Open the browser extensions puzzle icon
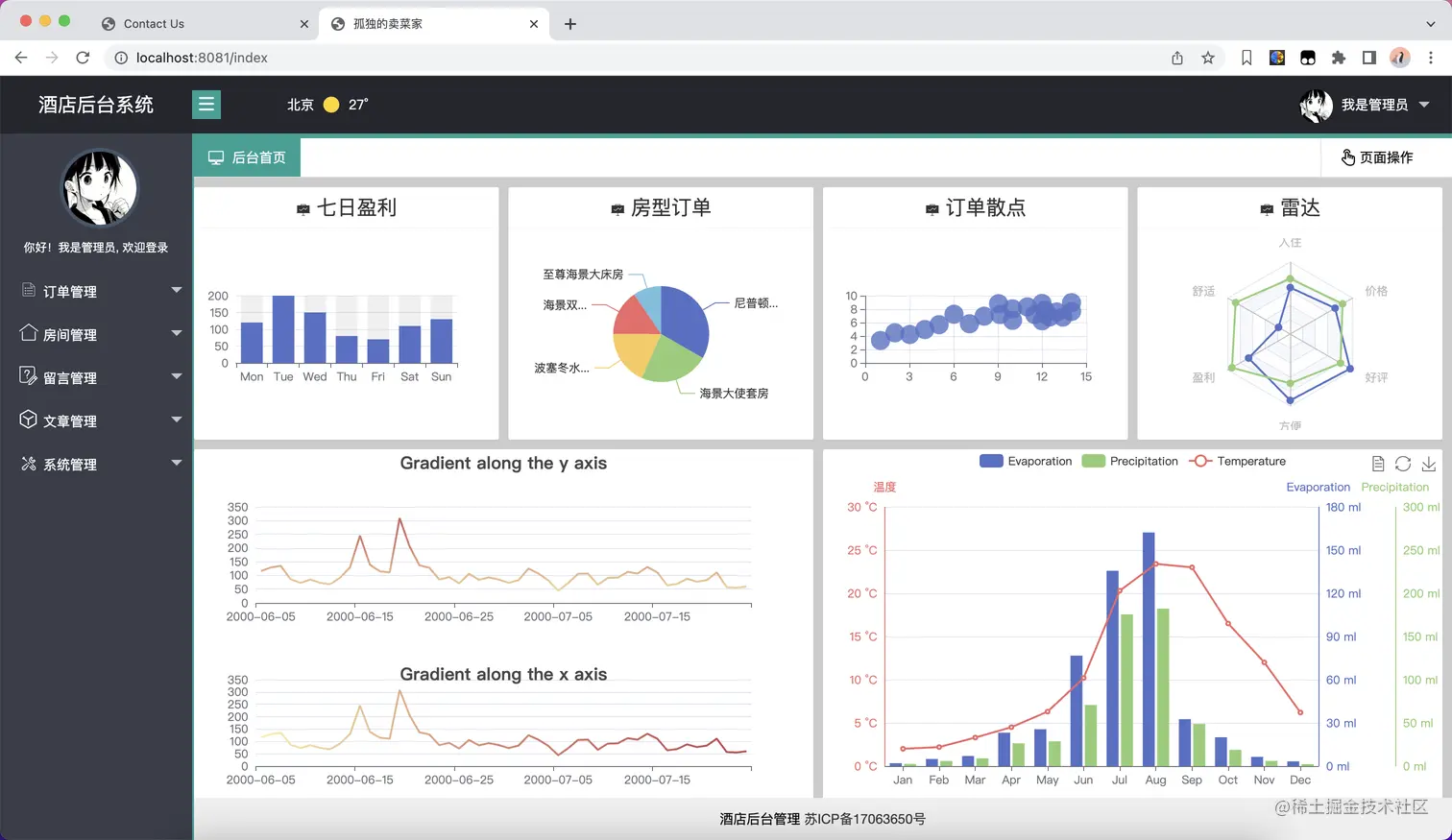The width and height of the screenshot is (1452, 840). coord(1339,58)
